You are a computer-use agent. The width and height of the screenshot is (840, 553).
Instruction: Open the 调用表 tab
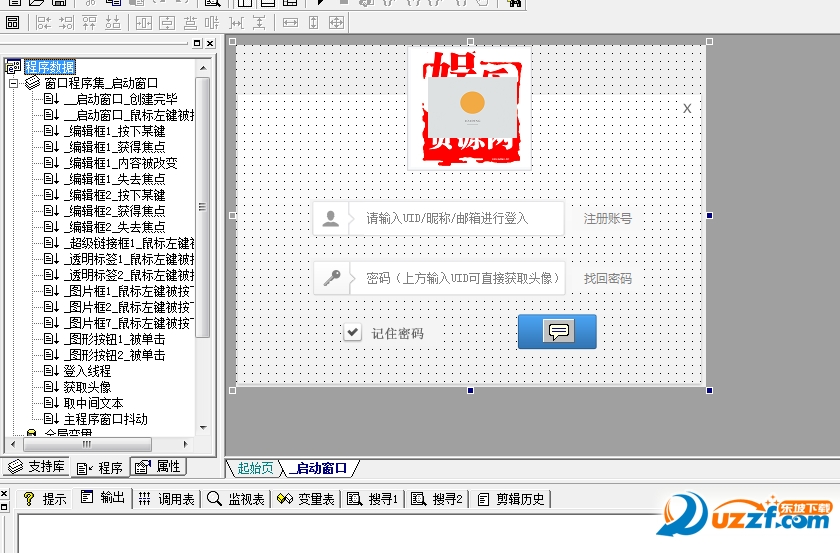tap(166, 499)
